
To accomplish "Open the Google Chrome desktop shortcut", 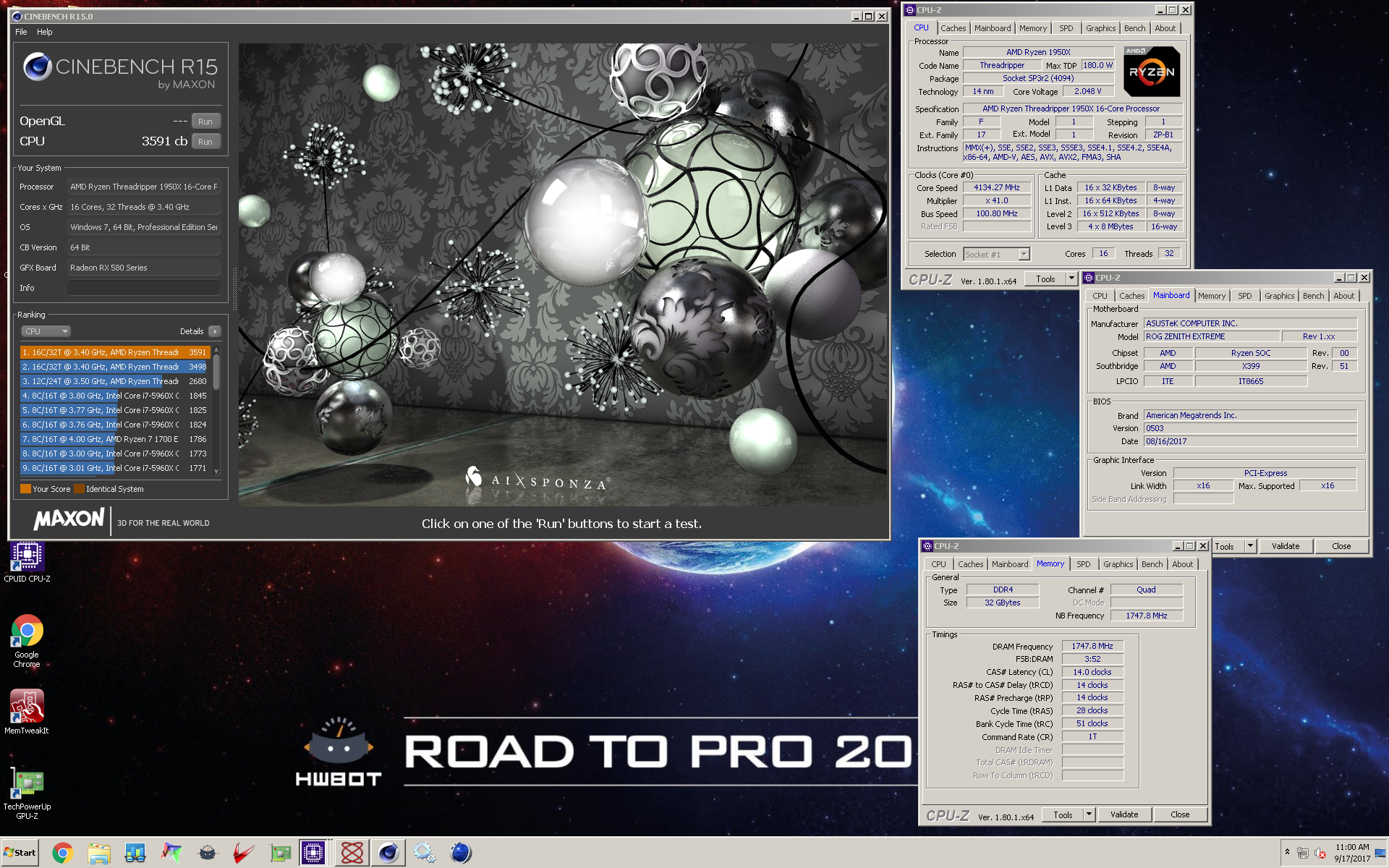I will (27, 641).
